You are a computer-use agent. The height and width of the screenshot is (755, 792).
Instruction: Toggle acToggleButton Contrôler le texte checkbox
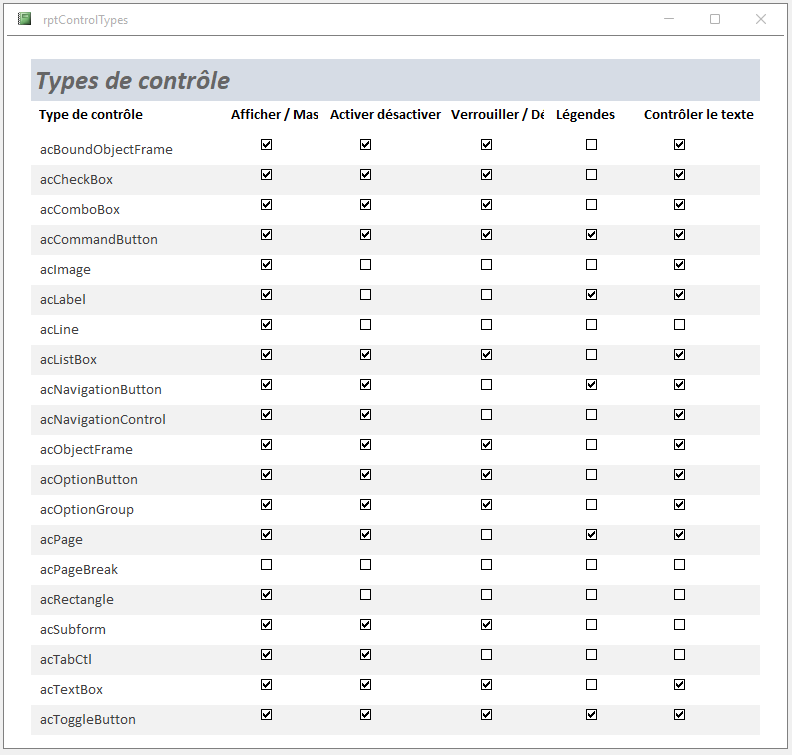coord(679,715)
